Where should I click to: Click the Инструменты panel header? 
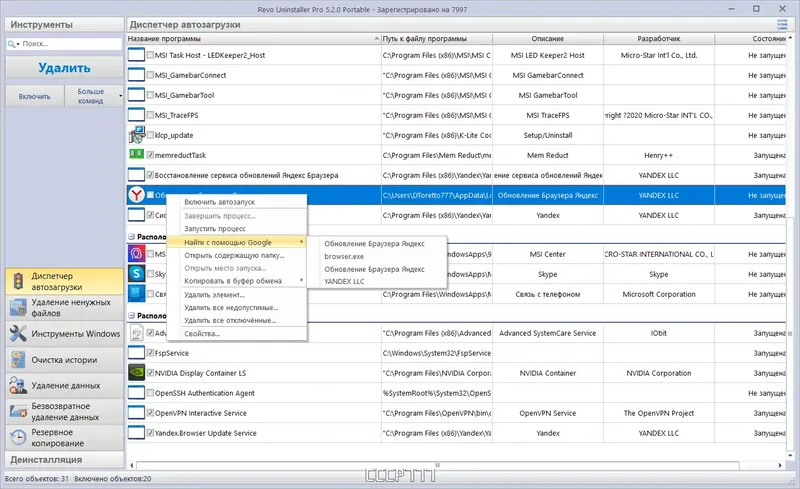[64, 25]
